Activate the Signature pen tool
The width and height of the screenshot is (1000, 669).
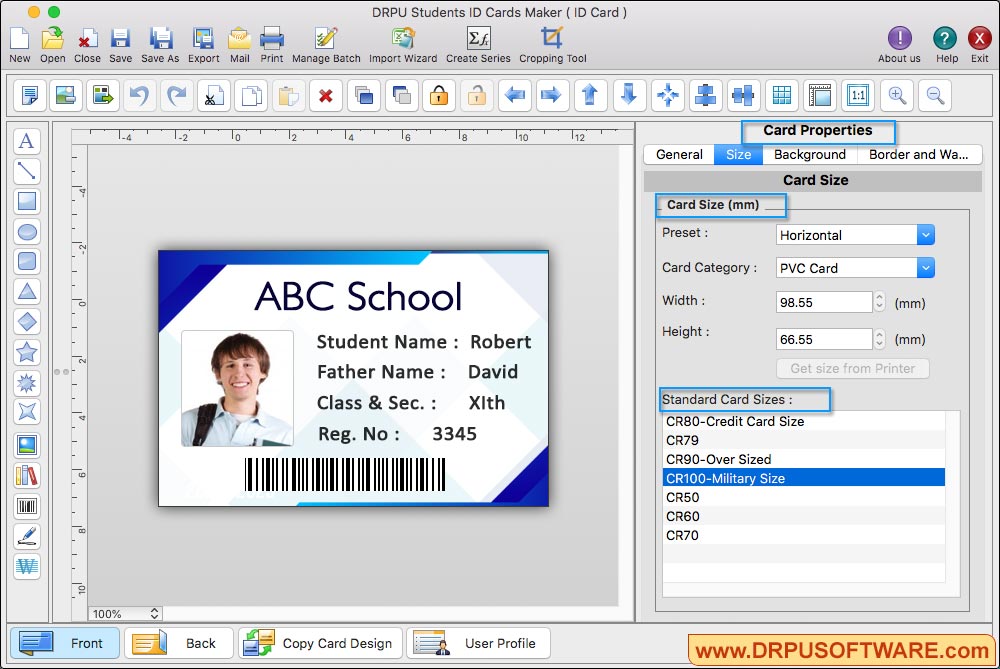tap(27, 536)
